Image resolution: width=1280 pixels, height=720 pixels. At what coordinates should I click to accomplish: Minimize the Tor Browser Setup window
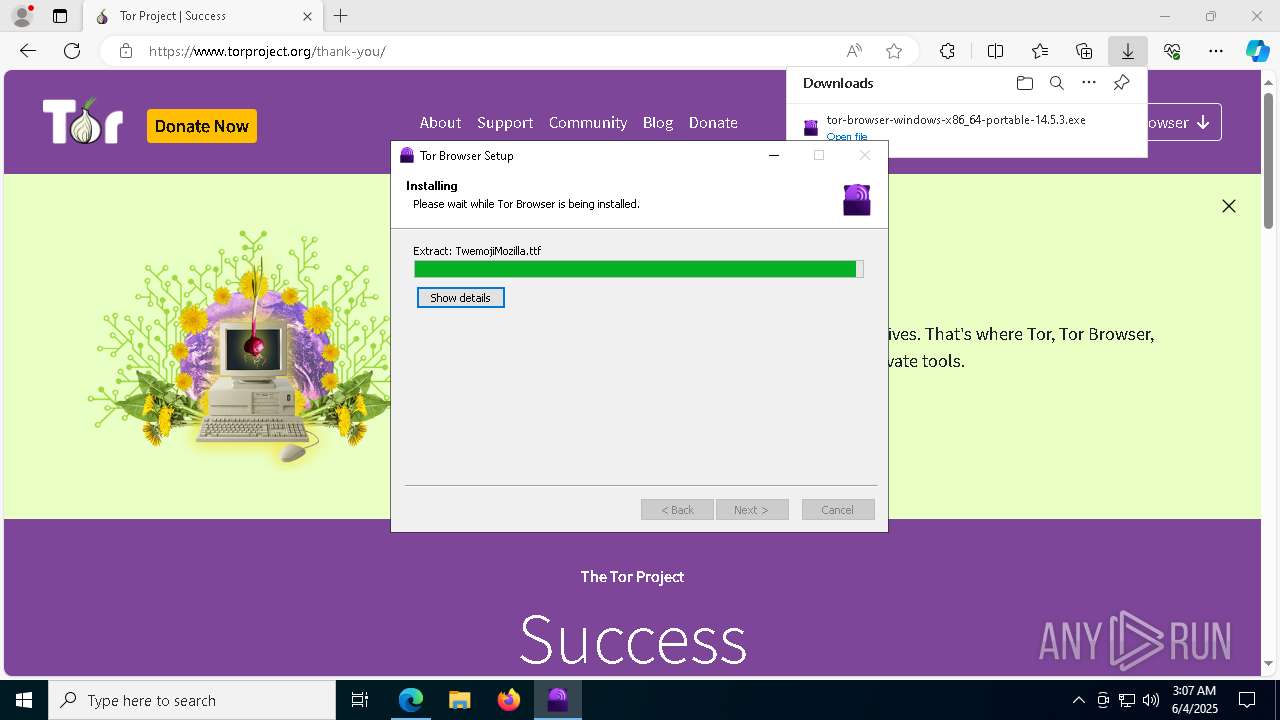[774, 155]
